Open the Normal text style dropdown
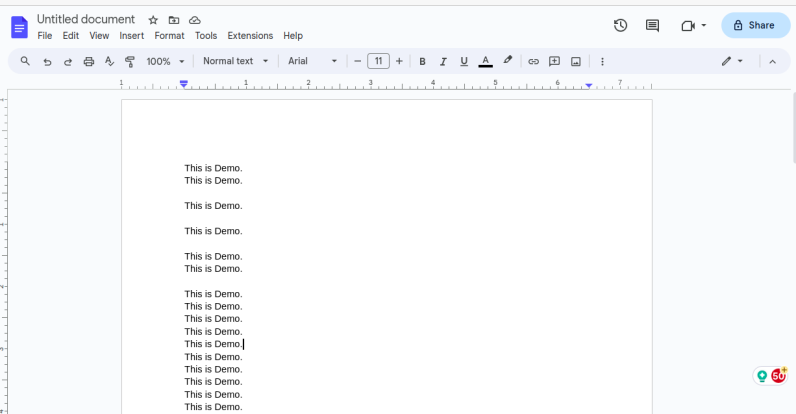 236,61
